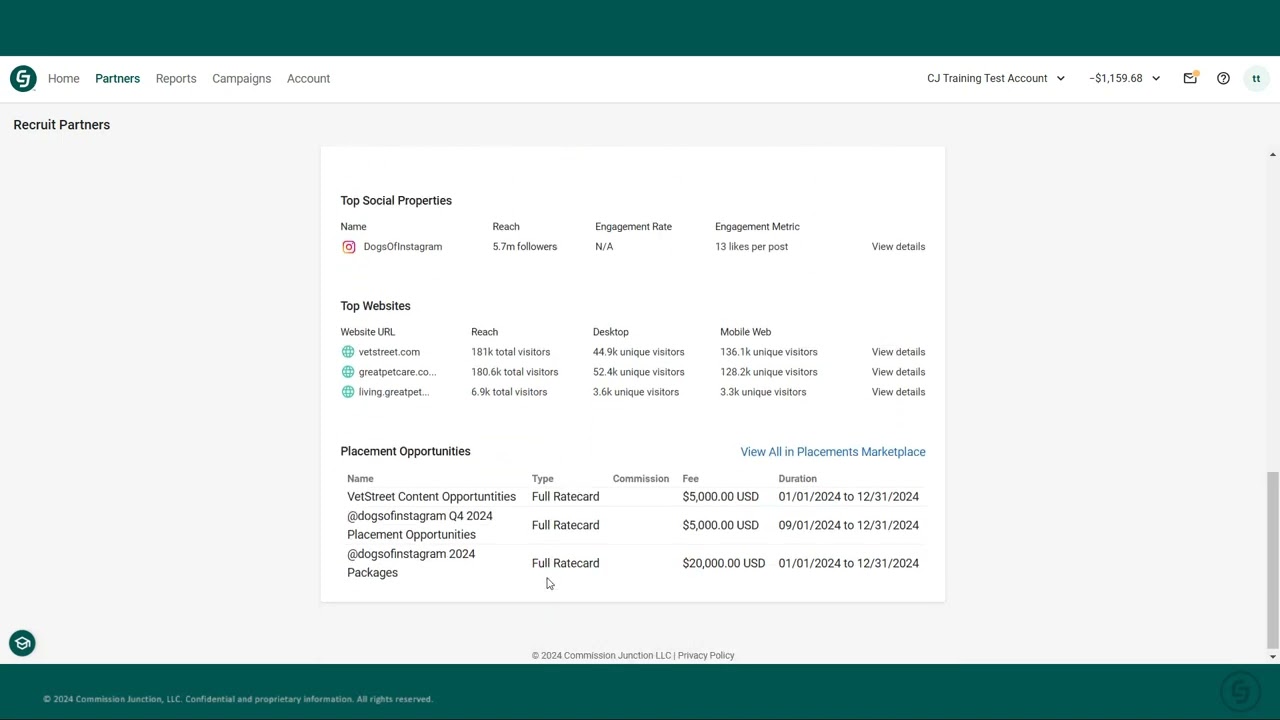The width and height of the screenshot is (1280, 720).
Task: Click the 5.7m followers reach value
Action: tap(525, 247)
